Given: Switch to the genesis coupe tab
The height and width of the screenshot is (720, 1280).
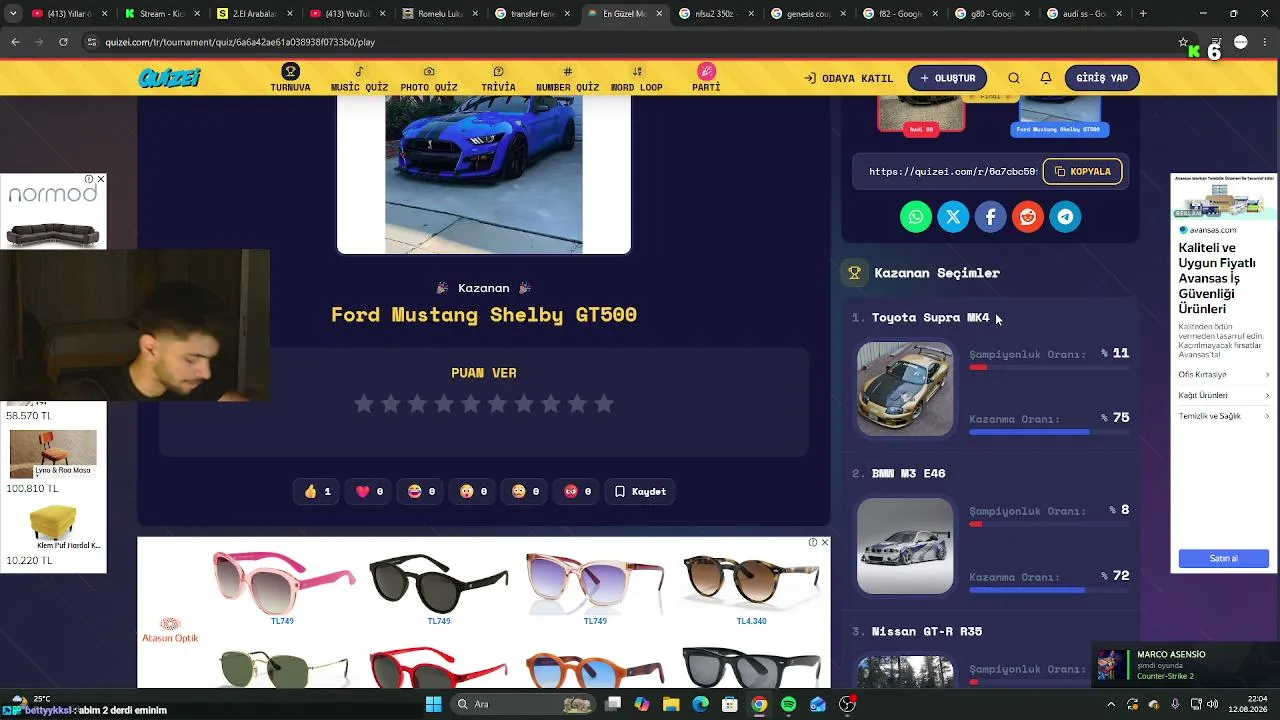Looking at the screenshot, I should tap(807, 14).
